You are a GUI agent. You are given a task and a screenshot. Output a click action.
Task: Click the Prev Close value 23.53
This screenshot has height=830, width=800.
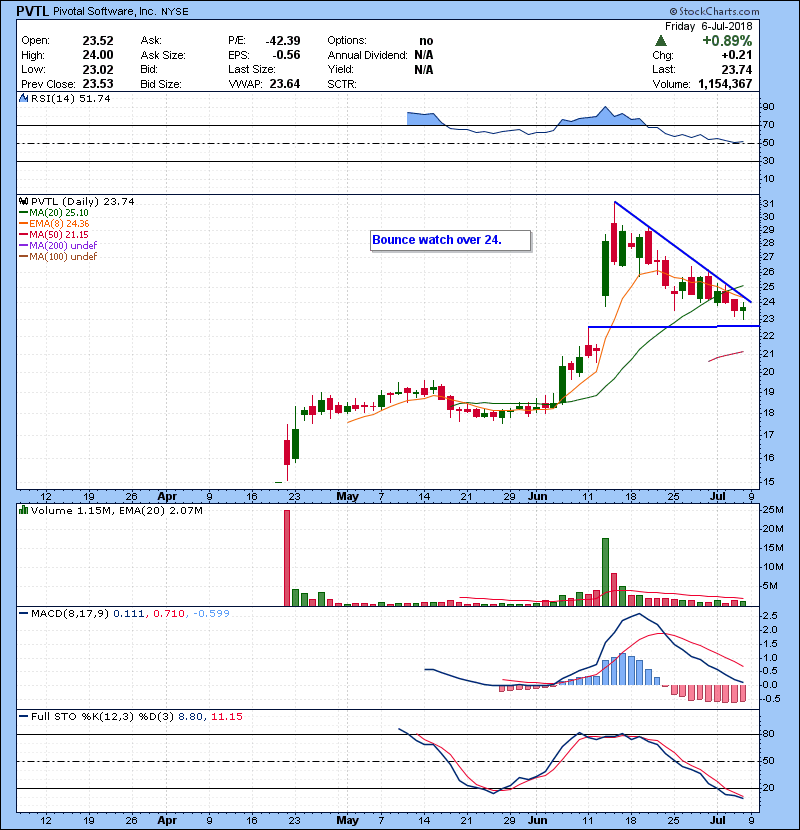pos(98,84)
